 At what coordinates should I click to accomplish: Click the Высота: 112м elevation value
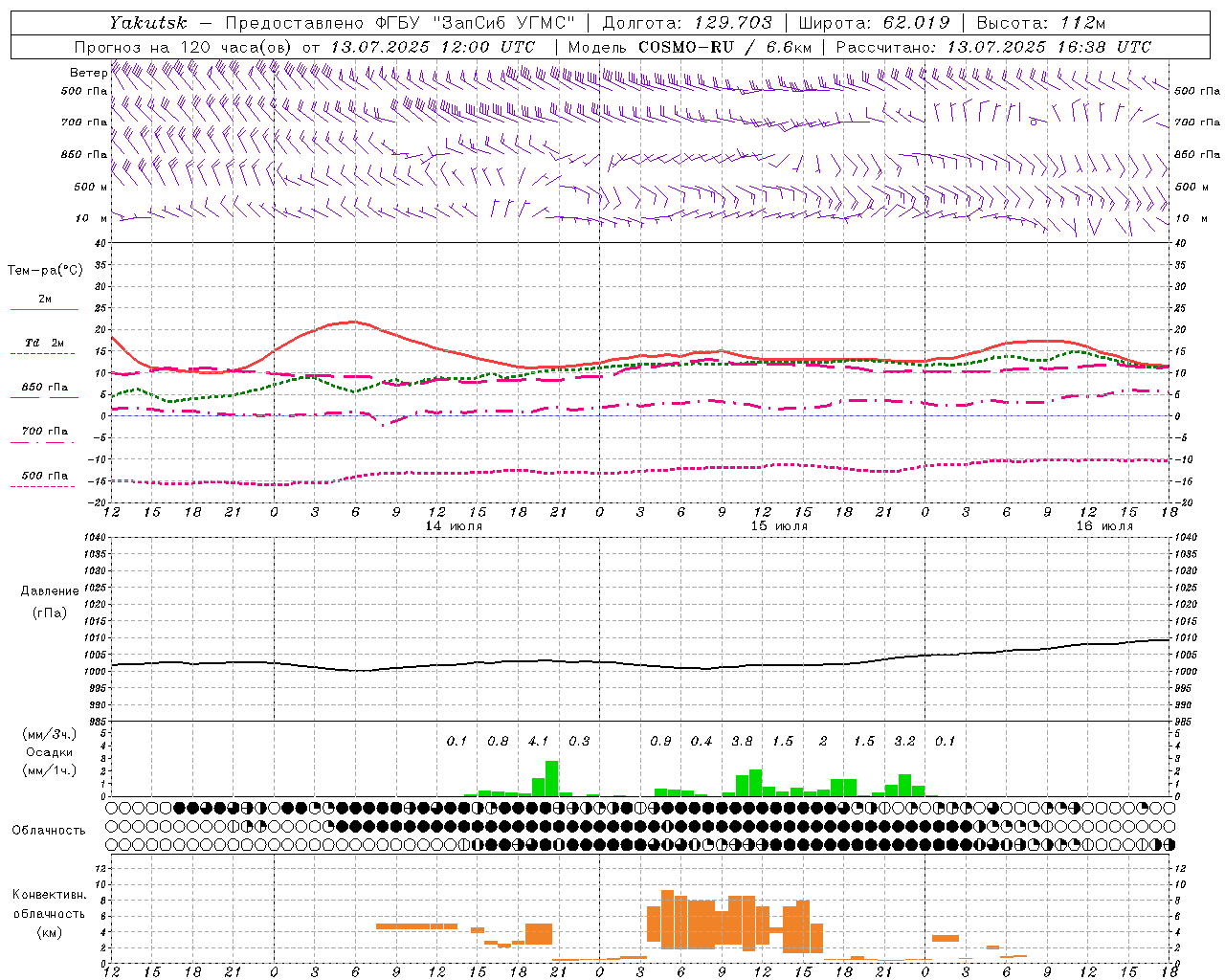(x=1040, y=22)
